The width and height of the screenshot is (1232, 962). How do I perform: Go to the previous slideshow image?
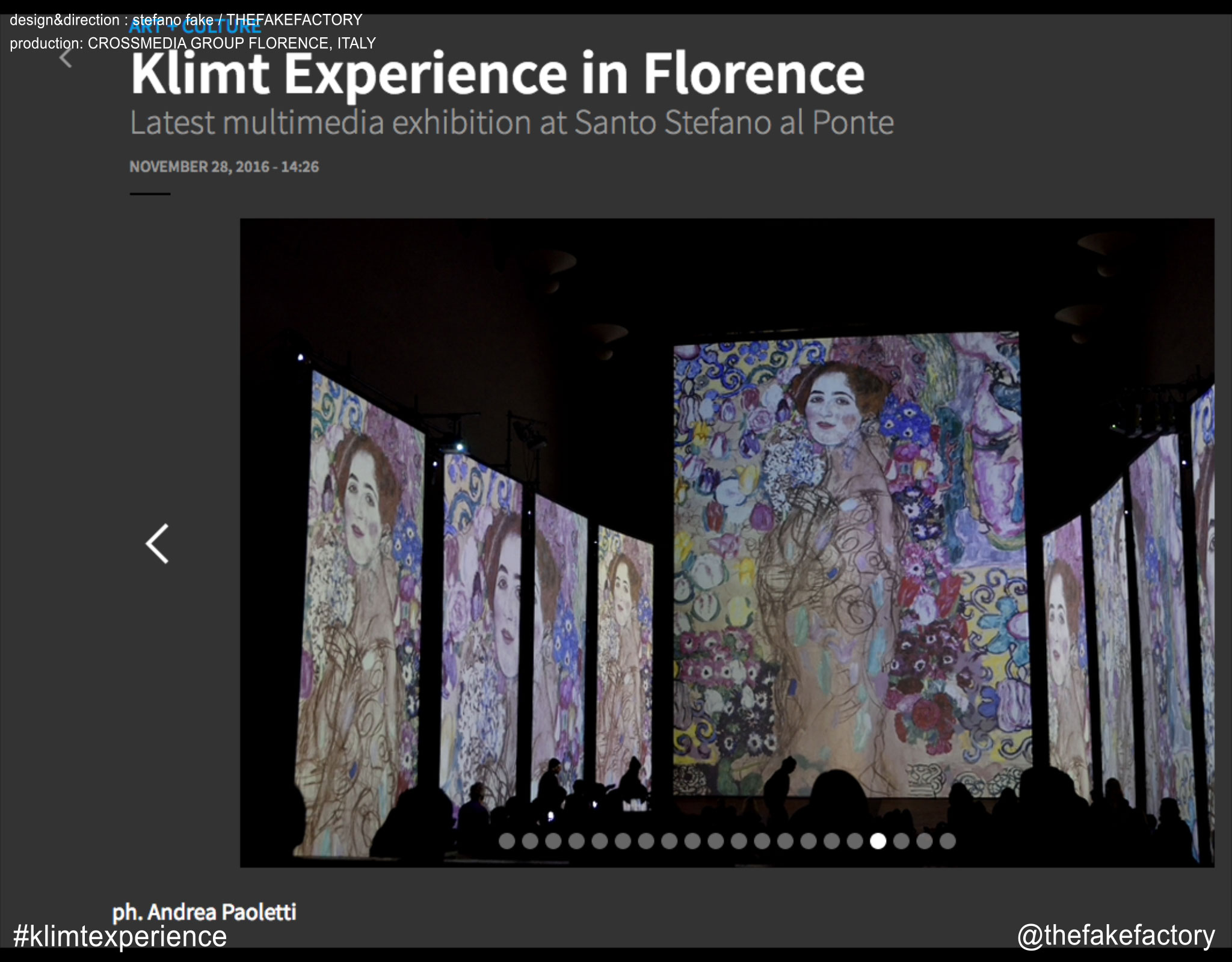[158, 544]
